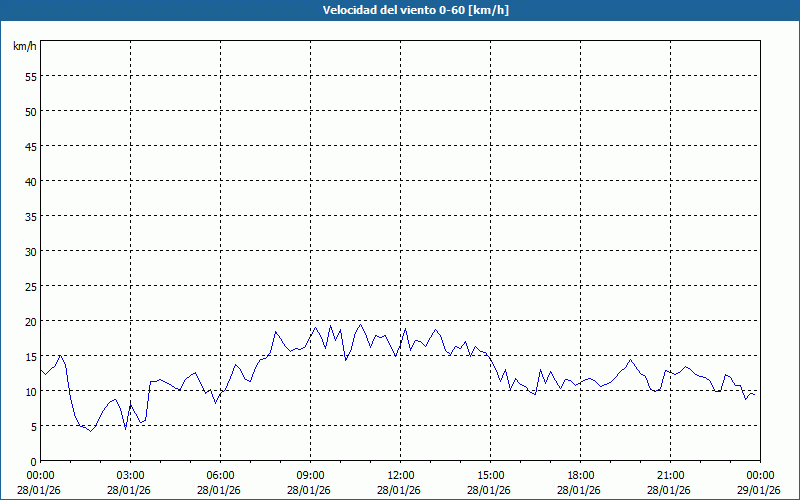Click the y-axis label '20'
Screen dimensions: 800x500
31,322
